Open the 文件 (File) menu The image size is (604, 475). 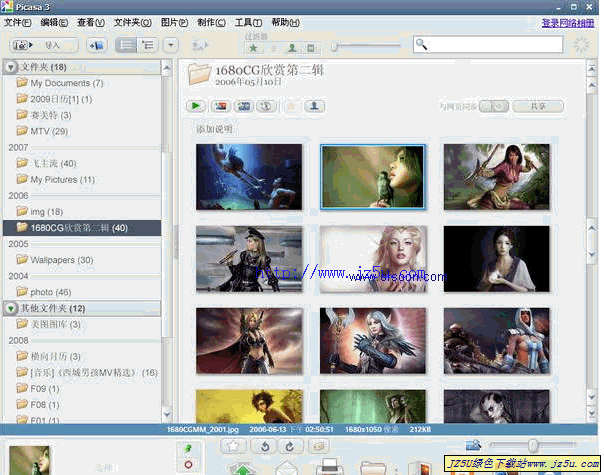(17, 23)
